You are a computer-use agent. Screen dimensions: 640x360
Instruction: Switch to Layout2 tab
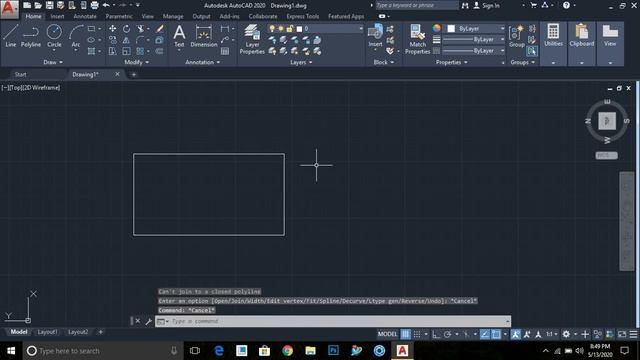[x=78, y=332]
